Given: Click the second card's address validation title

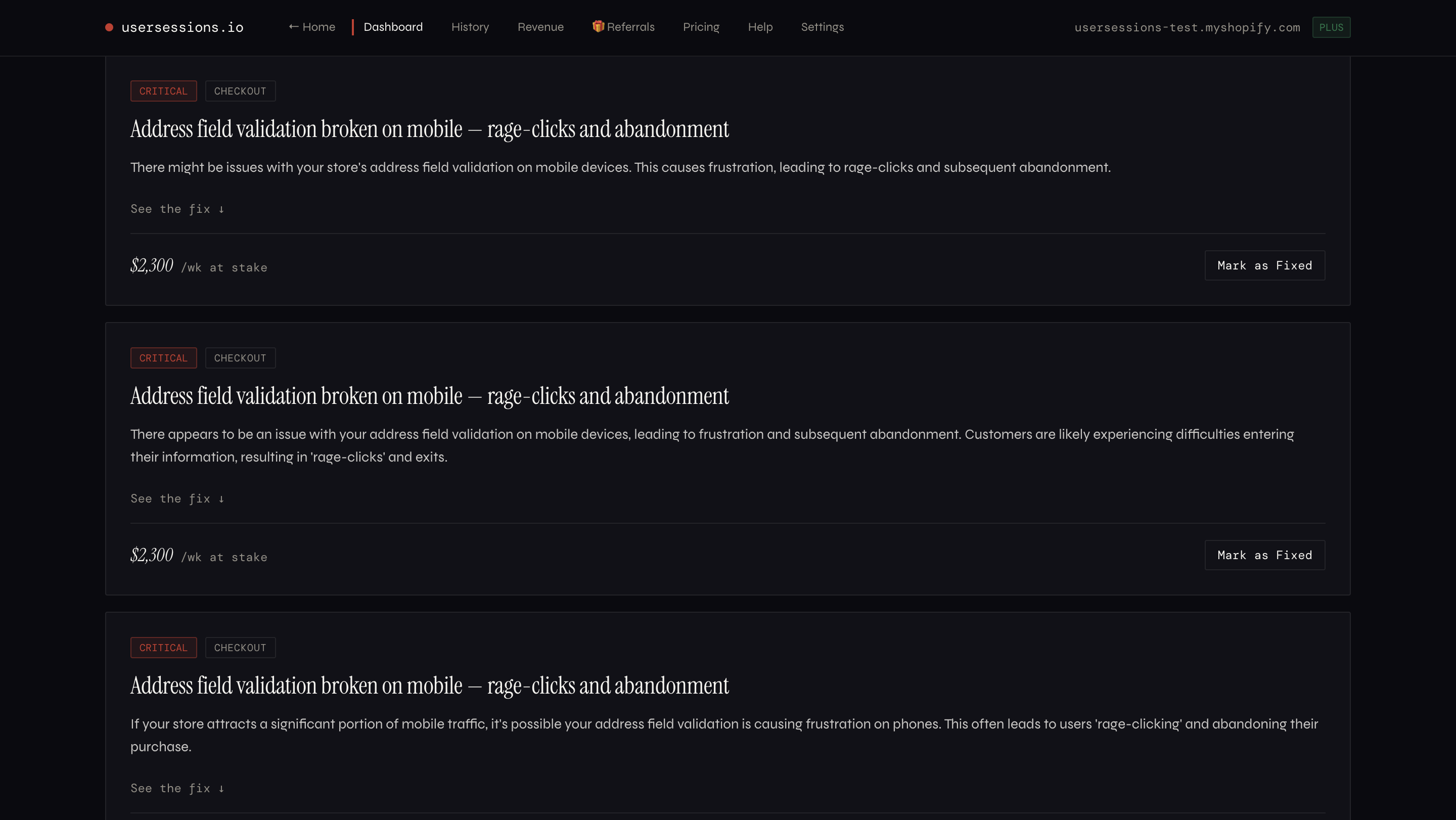Looking at the screenshot, I should click(x=430, y=396).
